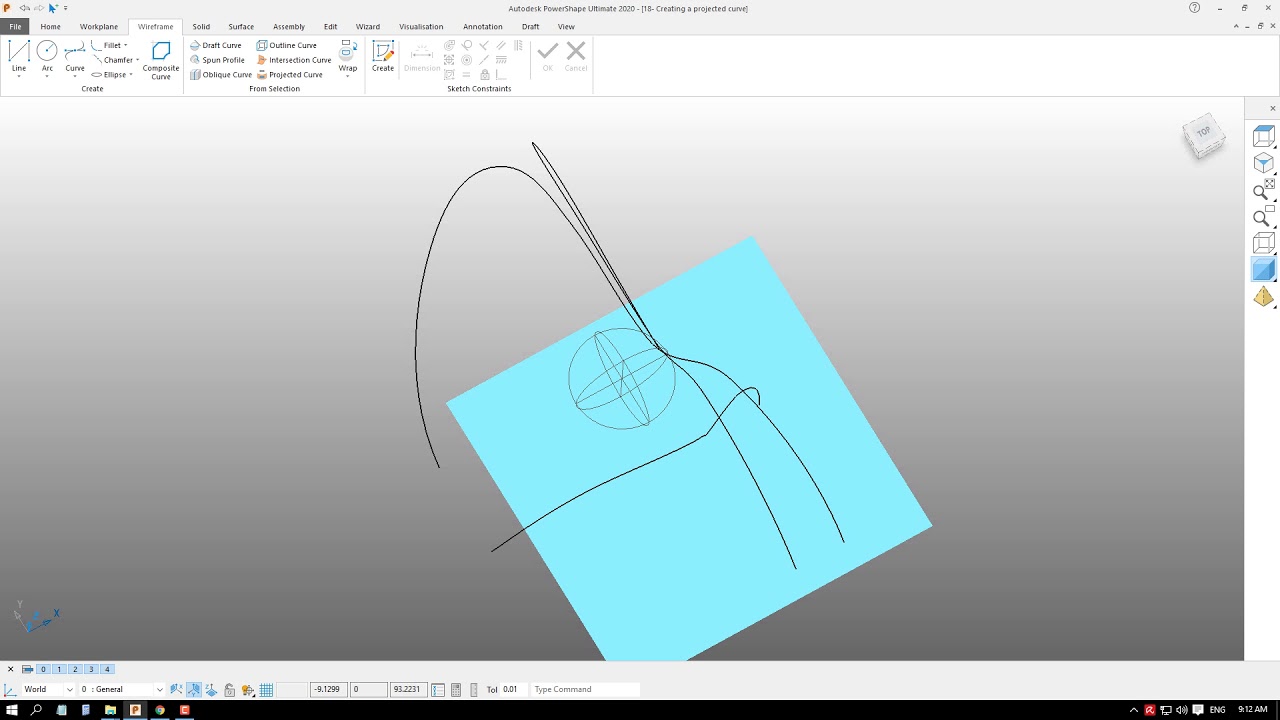Toggle level 3 button

(x=91, y=669)
